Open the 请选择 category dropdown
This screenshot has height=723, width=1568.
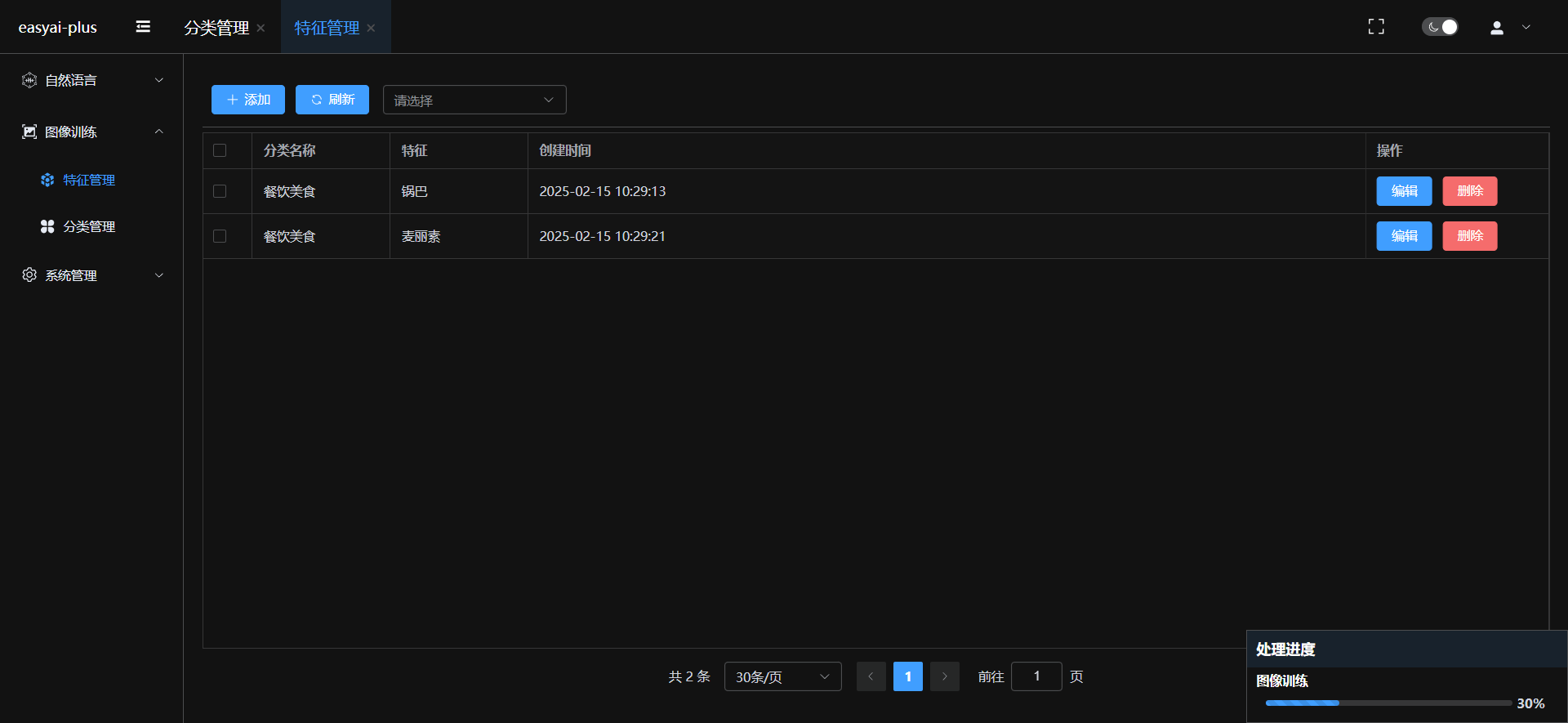pyautogui.click(x=474, y=100)
